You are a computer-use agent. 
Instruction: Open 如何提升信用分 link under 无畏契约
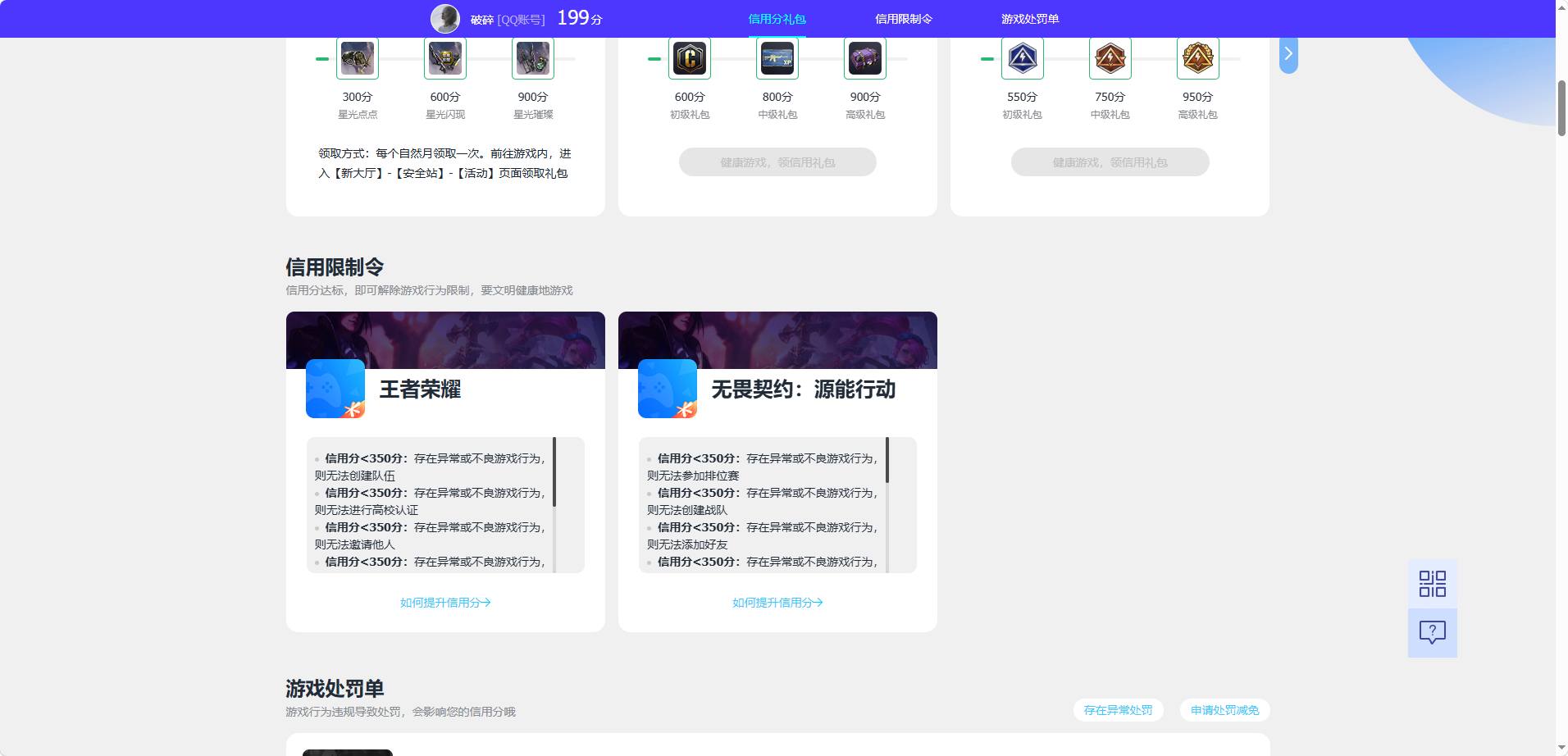[777, 603]
